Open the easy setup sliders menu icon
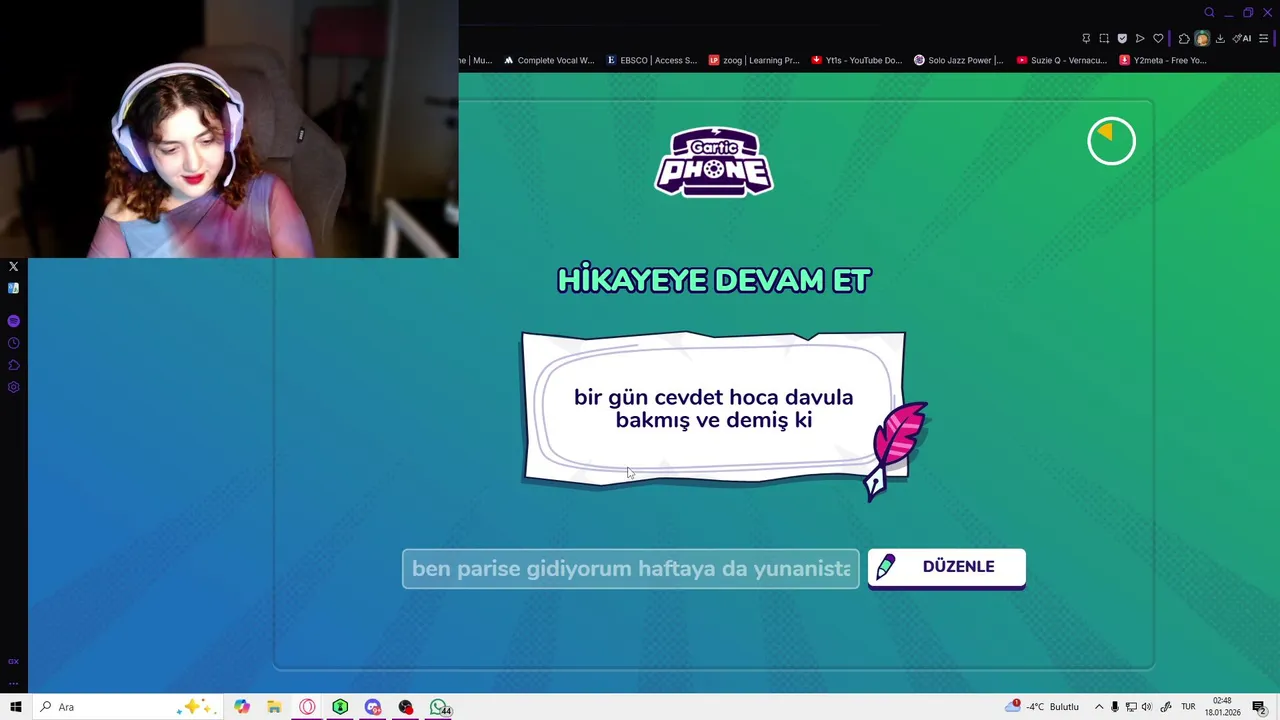This screenshot has width=1280, height=720. click(x=1264, y=39)
